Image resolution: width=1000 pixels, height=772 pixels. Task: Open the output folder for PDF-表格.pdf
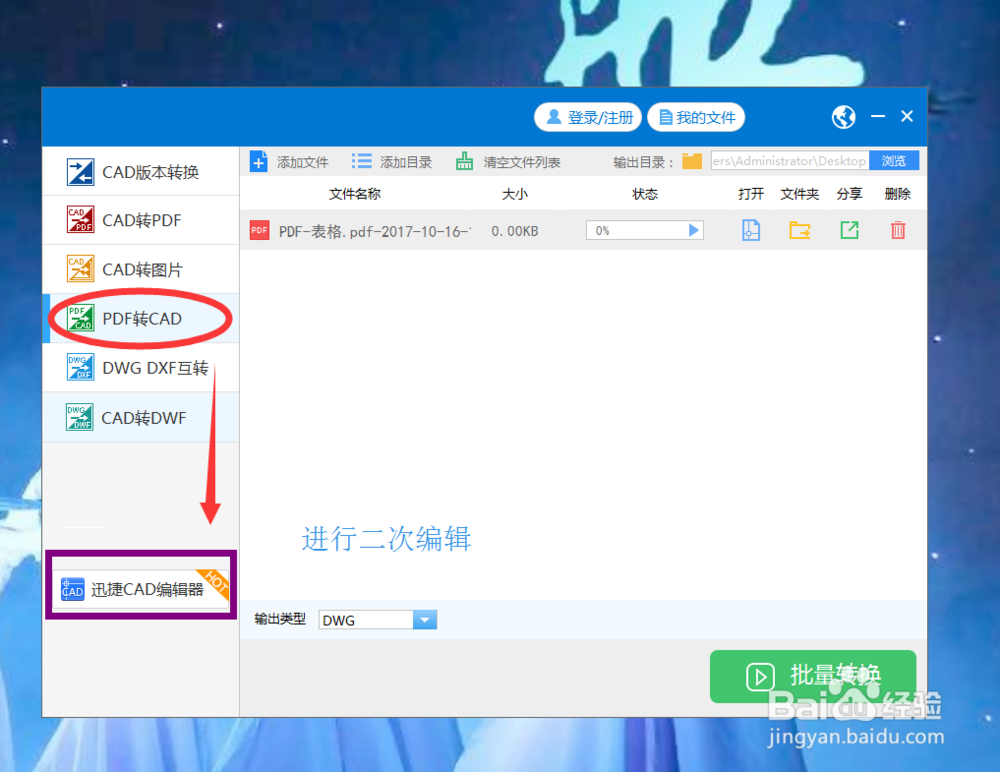[x=799, y=230]
